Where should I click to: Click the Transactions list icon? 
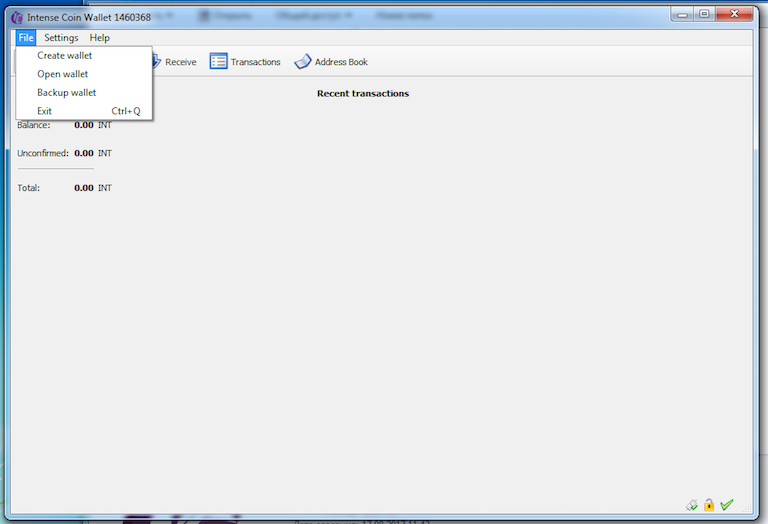218,61
